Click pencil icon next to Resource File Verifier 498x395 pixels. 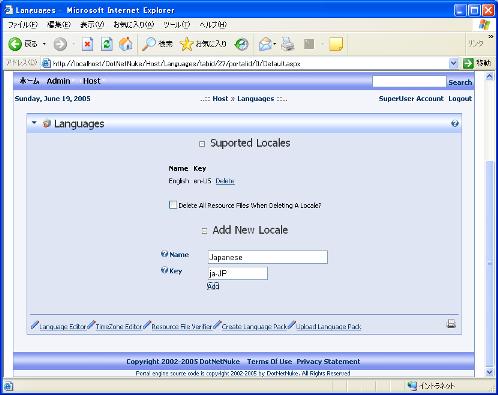(147, 325)
